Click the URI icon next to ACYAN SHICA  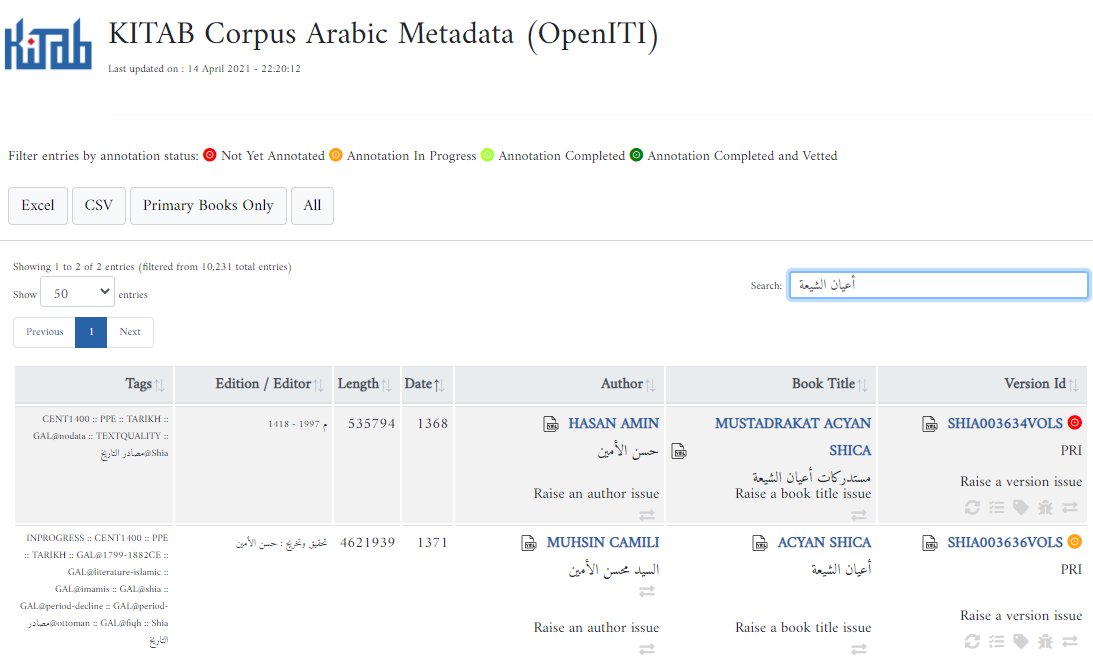[760, 542]
